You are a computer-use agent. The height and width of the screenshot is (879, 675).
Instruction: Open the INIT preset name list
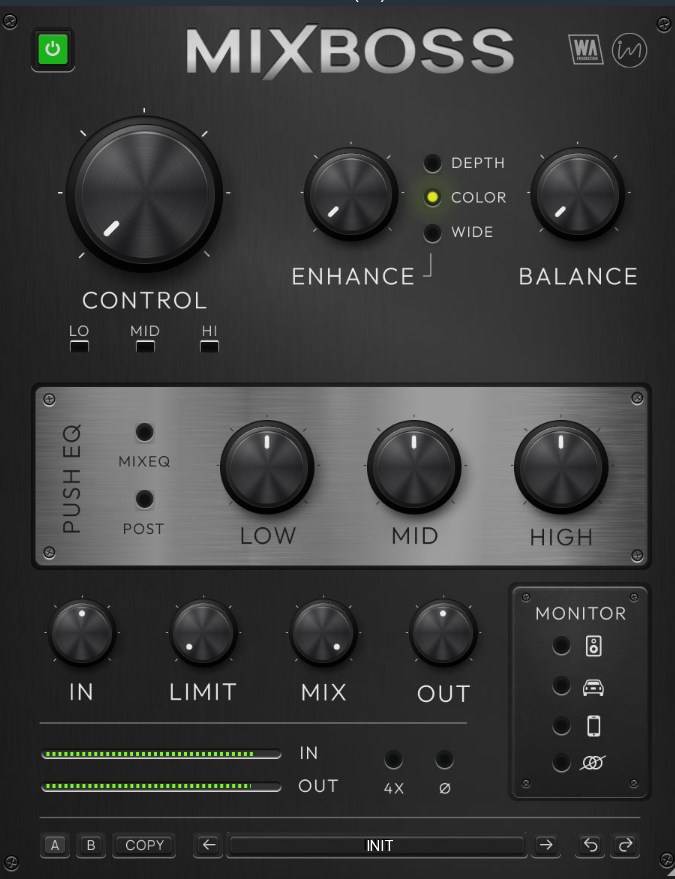point(377,846)
